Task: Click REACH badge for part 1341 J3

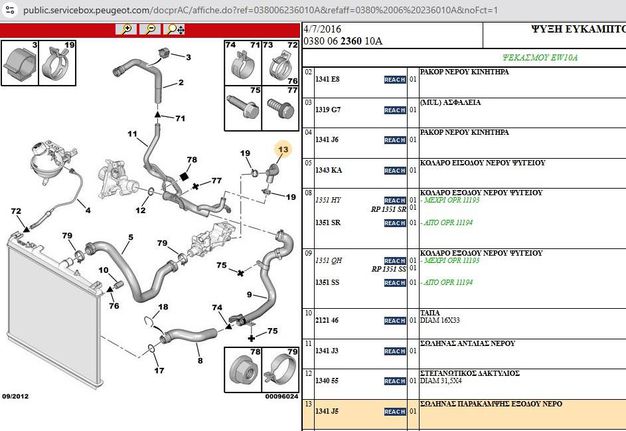Action: click(395, 351)
